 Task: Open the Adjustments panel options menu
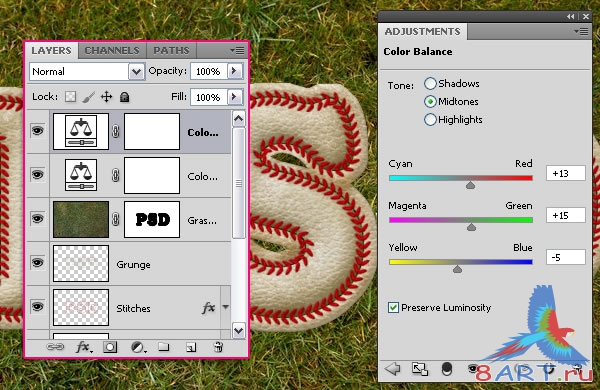(x=581, y=32)
